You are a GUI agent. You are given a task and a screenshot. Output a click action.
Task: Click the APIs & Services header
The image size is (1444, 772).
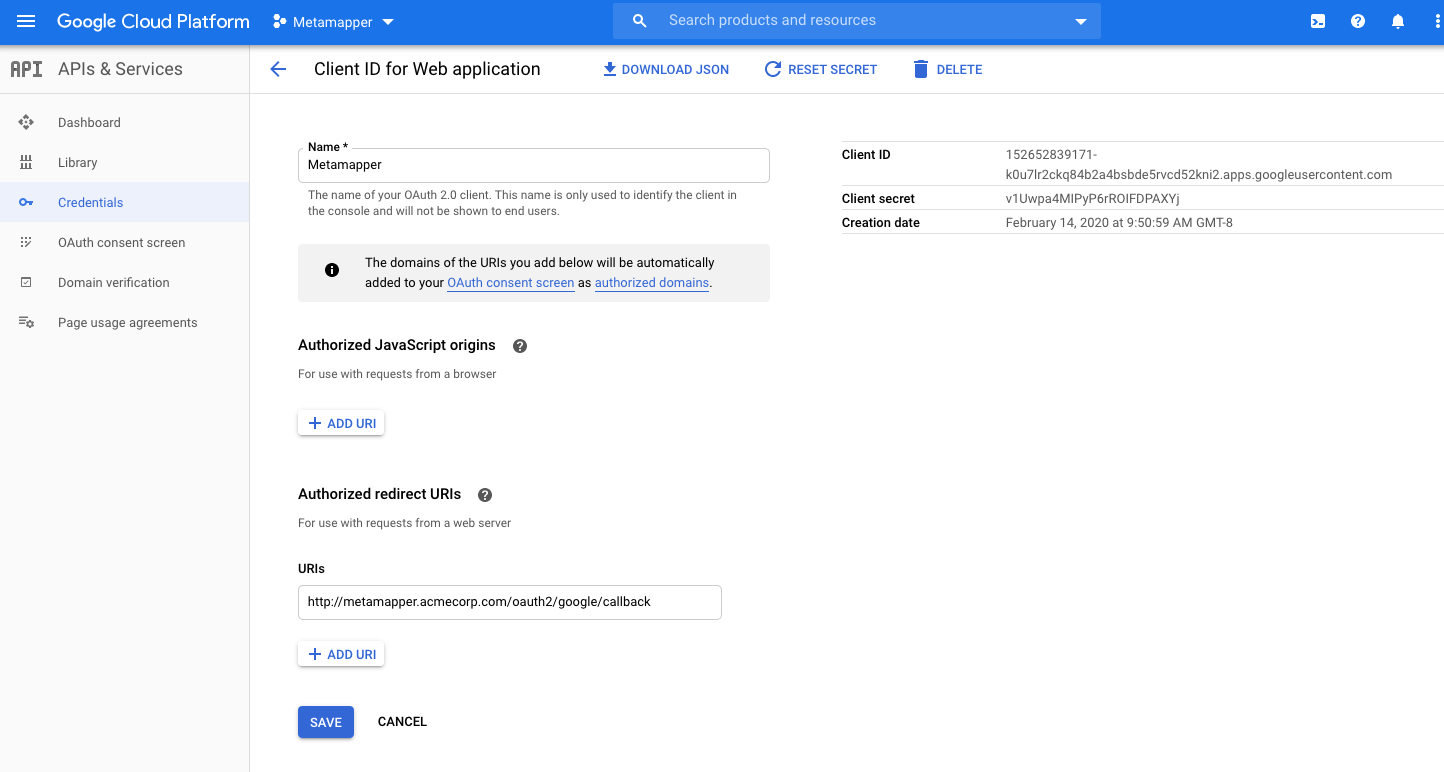120,69
